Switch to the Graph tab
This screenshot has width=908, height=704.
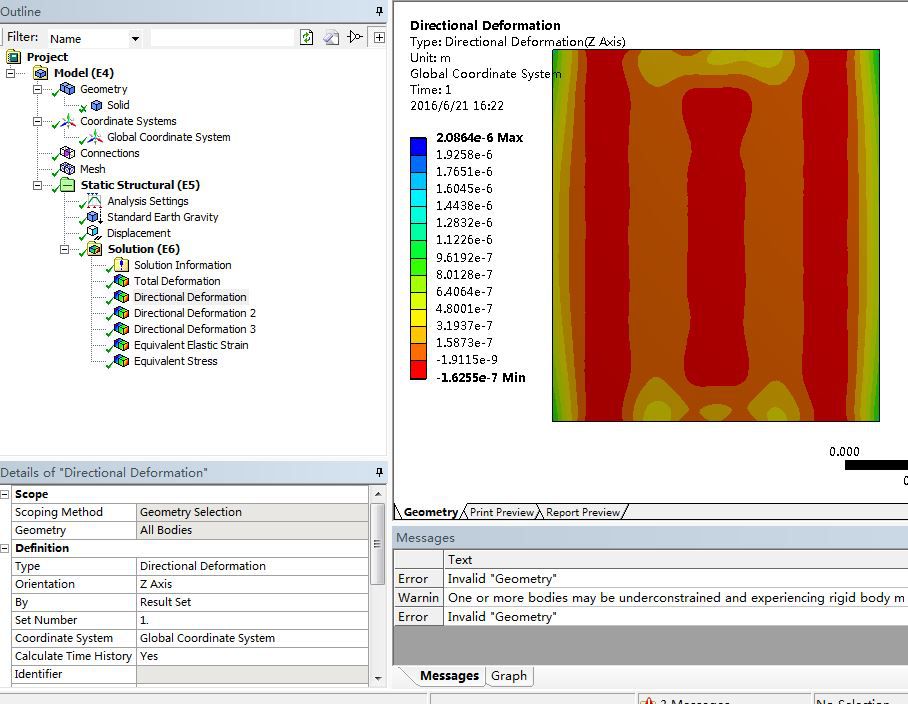(x=508, y=676)
